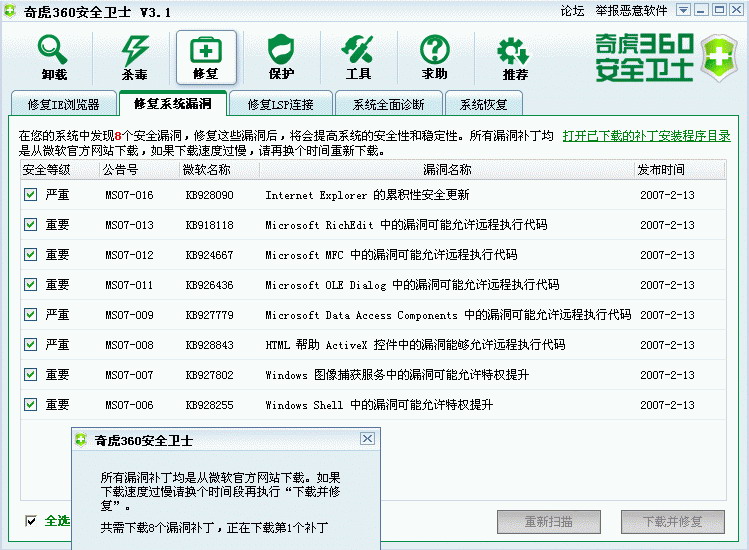Toggle the MS07-008 KB928843 checkbox

(31, 345)
